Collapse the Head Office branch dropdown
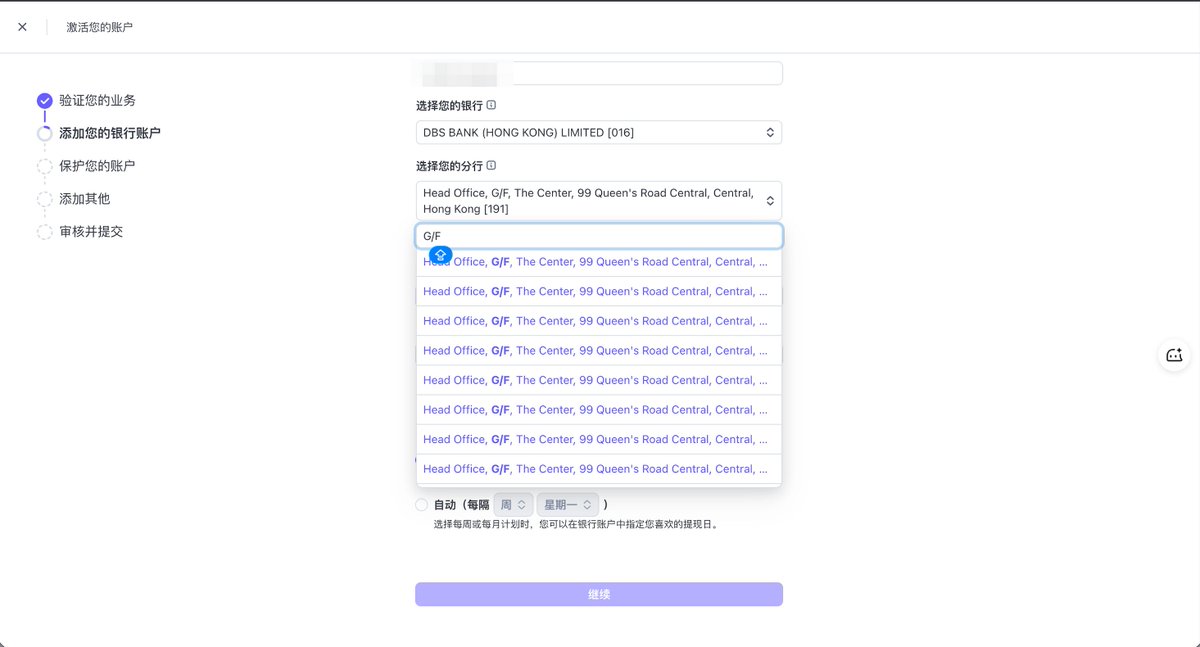Screen dimensions: 1200x647 (599, 201)
